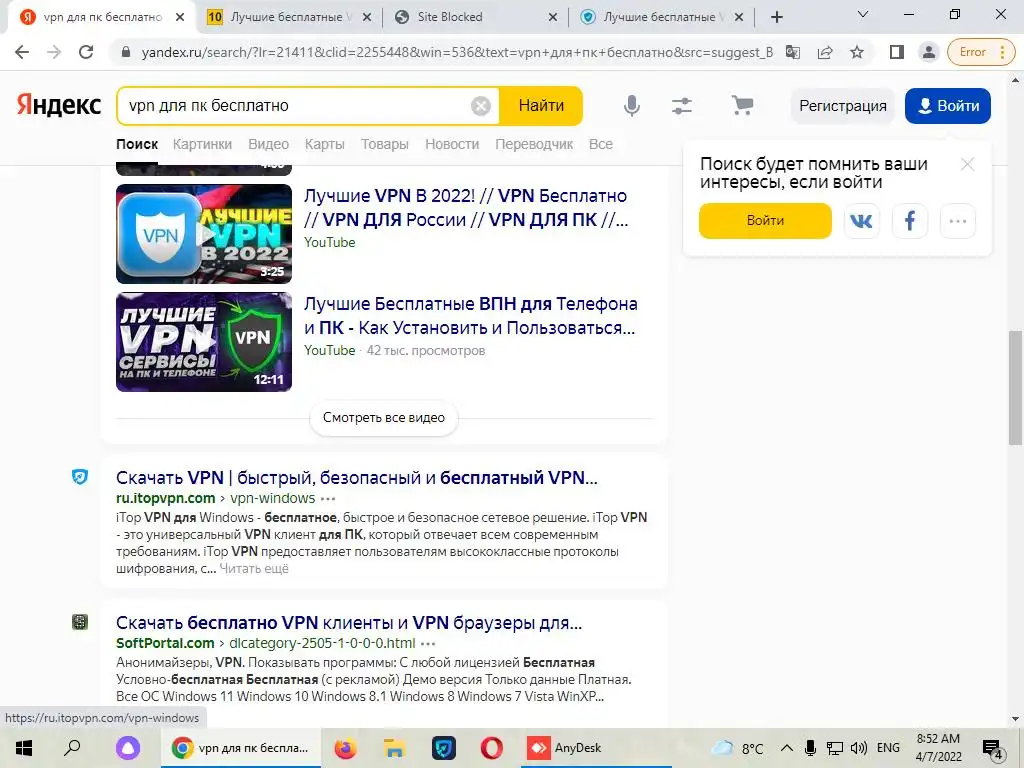
Task: Click the blue Войти button in header
Action: (948, 106)
